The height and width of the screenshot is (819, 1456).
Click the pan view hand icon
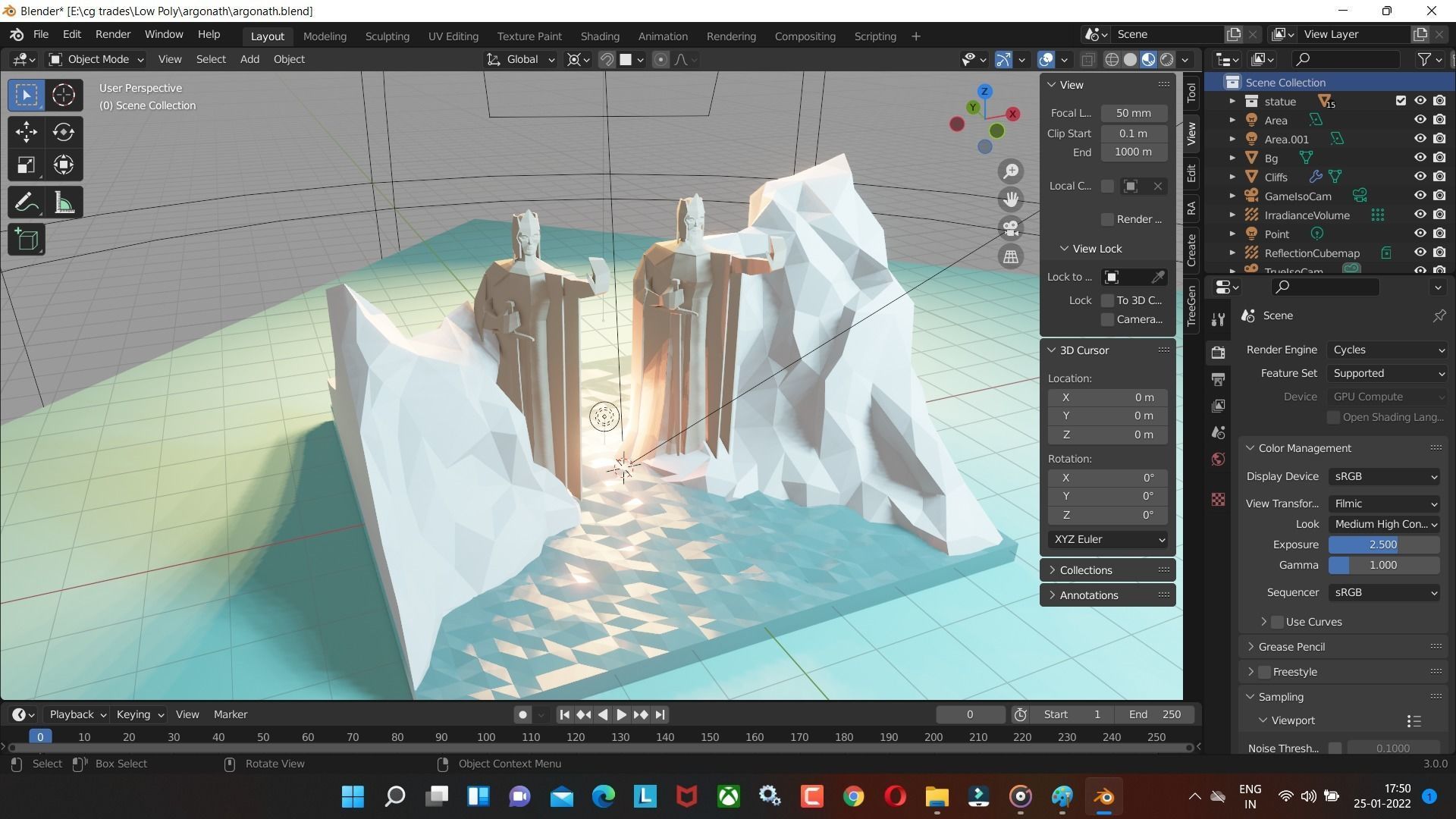point(1011,199)
